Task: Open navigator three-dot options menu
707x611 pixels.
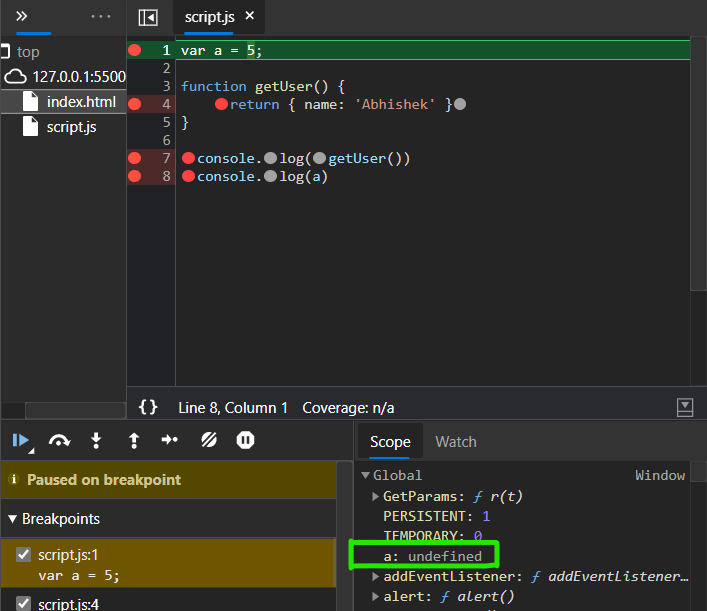Action: 101,17
